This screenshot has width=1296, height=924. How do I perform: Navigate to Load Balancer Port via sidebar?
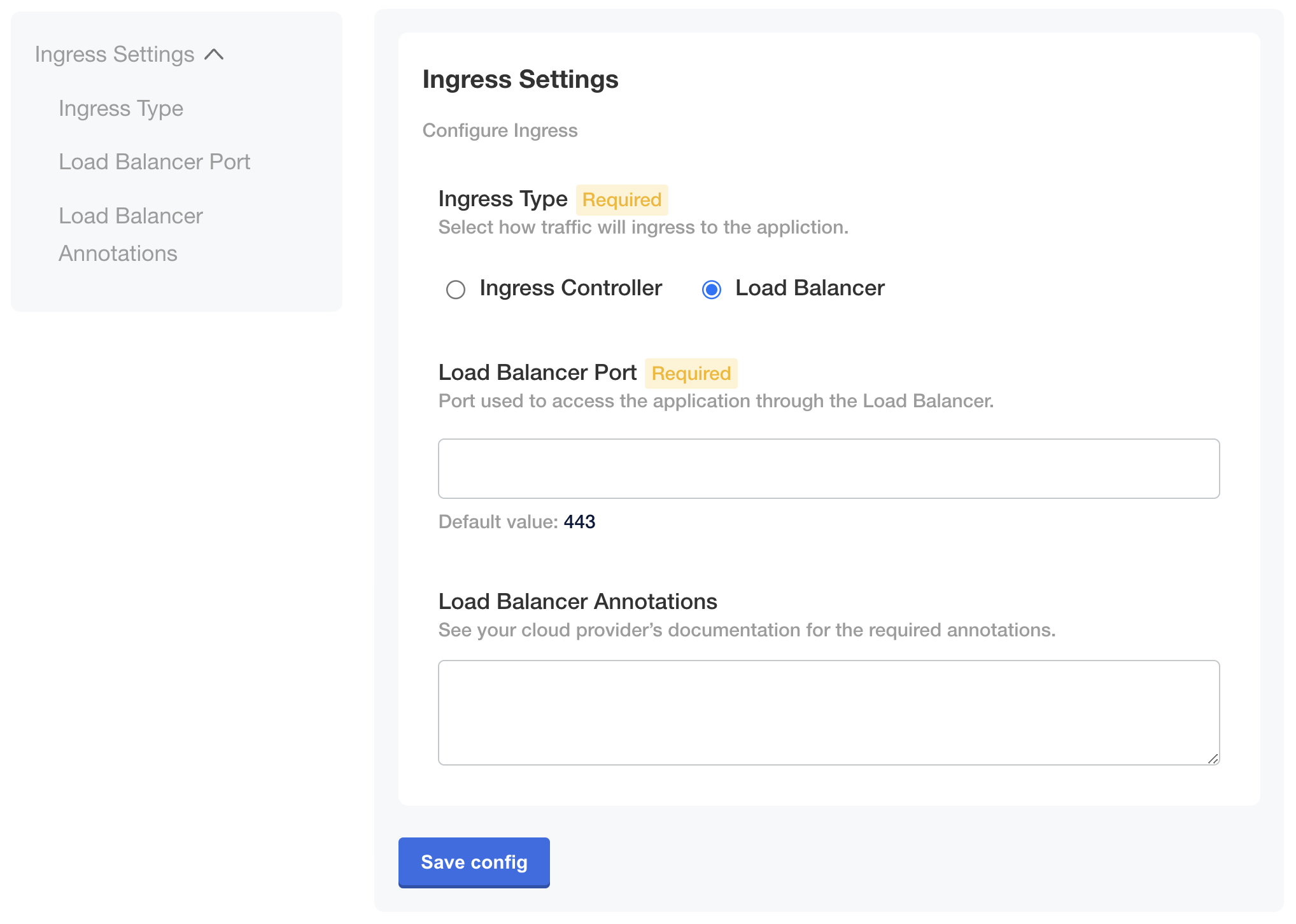click(155, 162)
